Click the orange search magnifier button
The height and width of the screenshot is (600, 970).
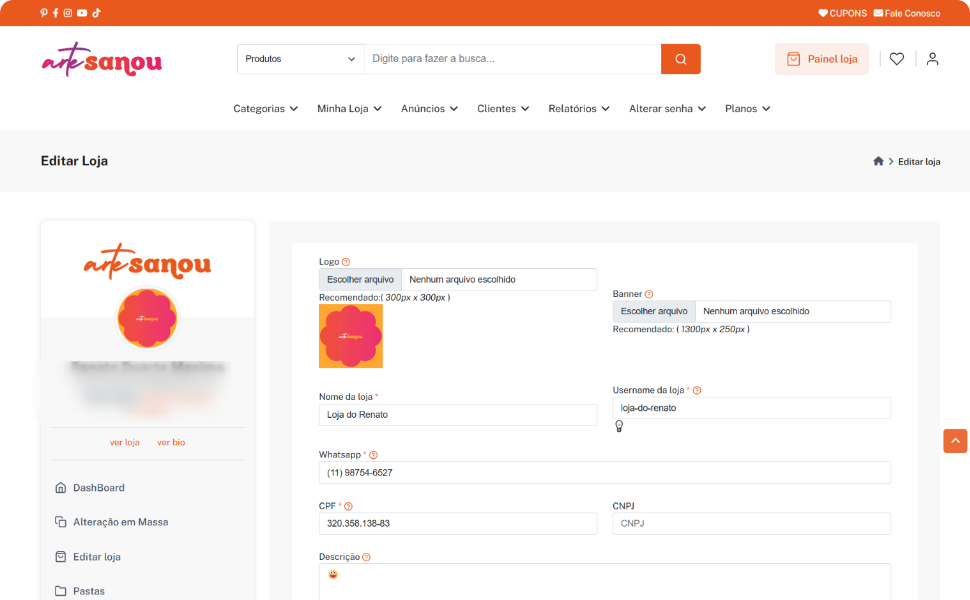point(680,59)
